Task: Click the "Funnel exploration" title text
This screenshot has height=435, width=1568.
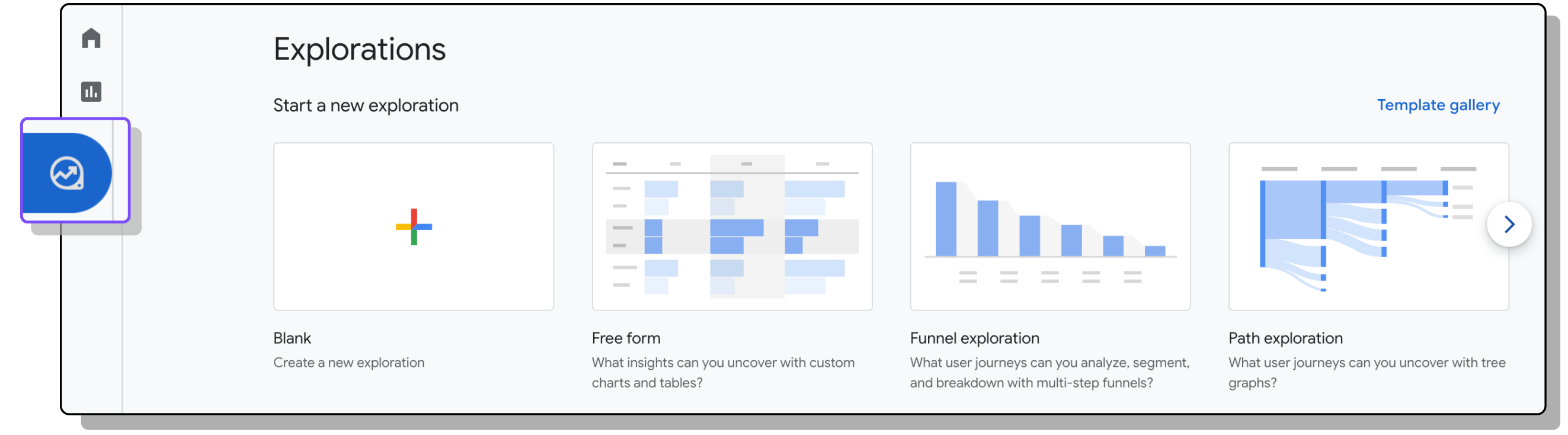Action: click(975, 338)
